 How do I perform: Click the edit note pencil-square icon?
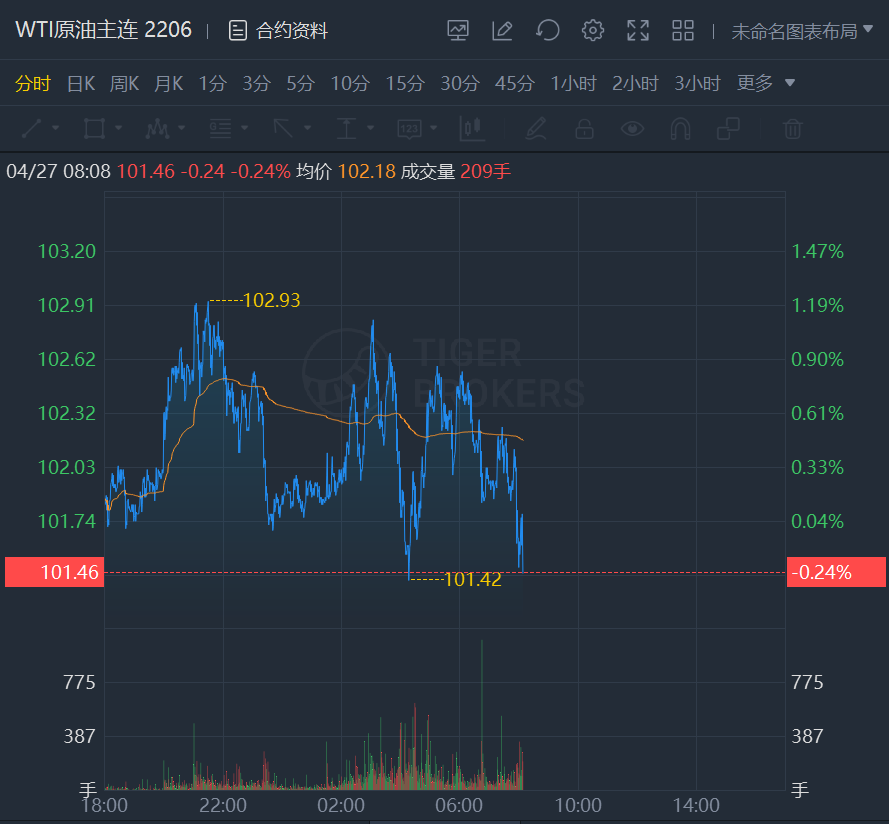pyautogui.click(x=502, y=31)
